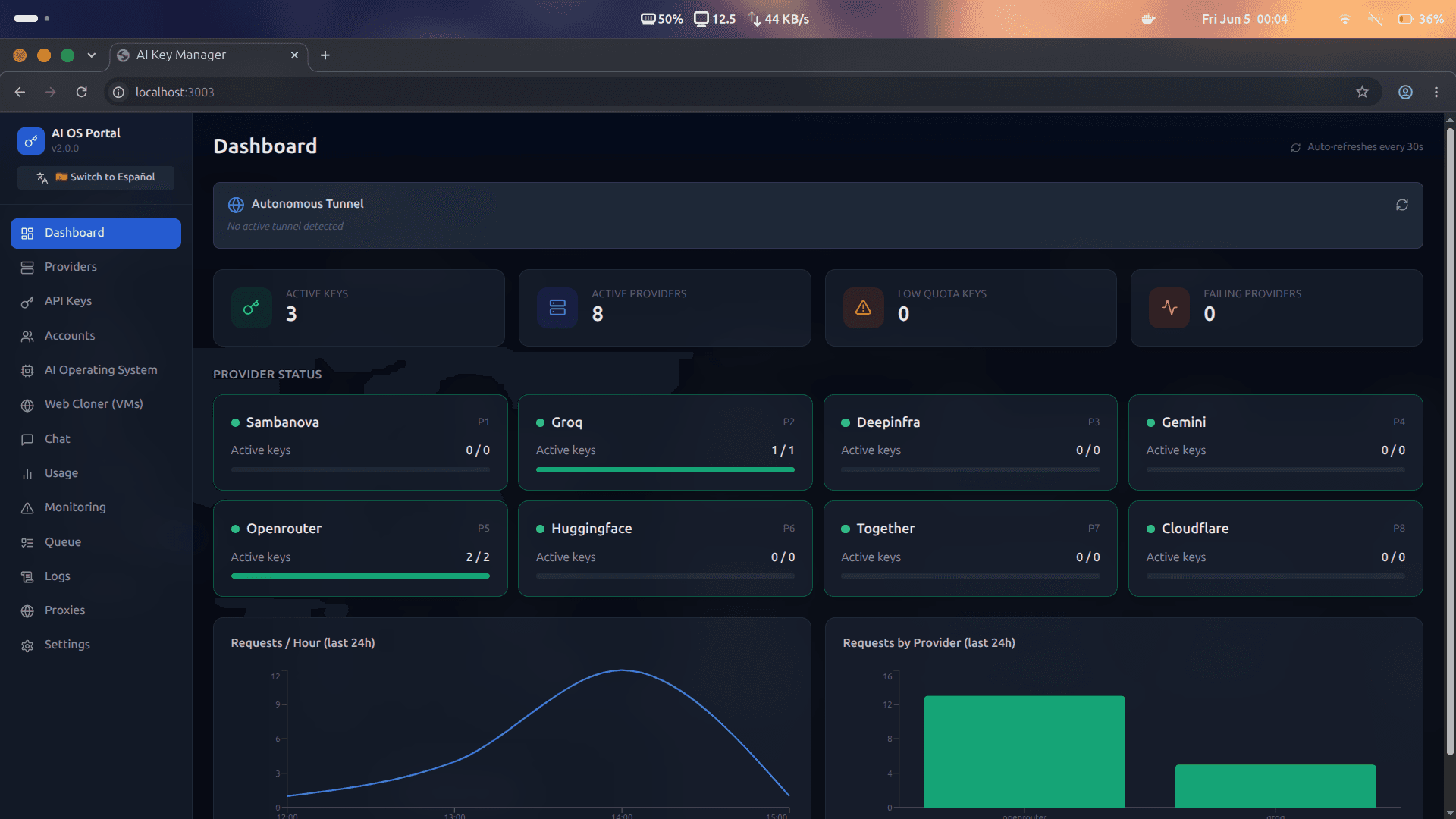
Task: Open a new browser tab
Action: click(x=325, y=55)
